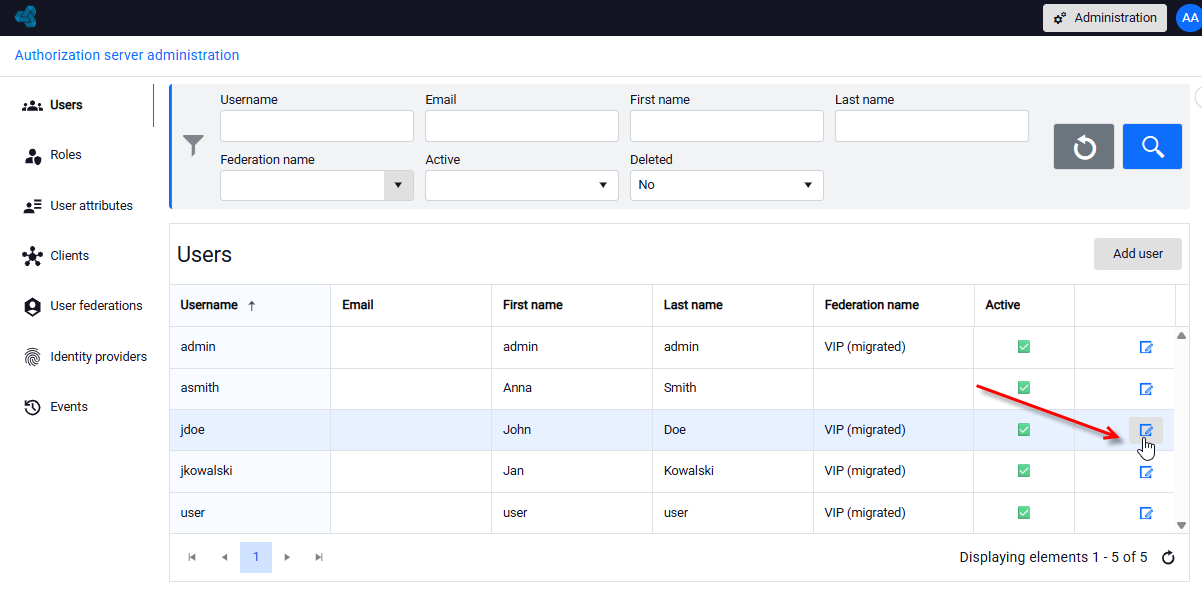Viewport: 1202px width, 600px height.
Task: Open the Administration button in top bar
Action: coord(1105,18)
